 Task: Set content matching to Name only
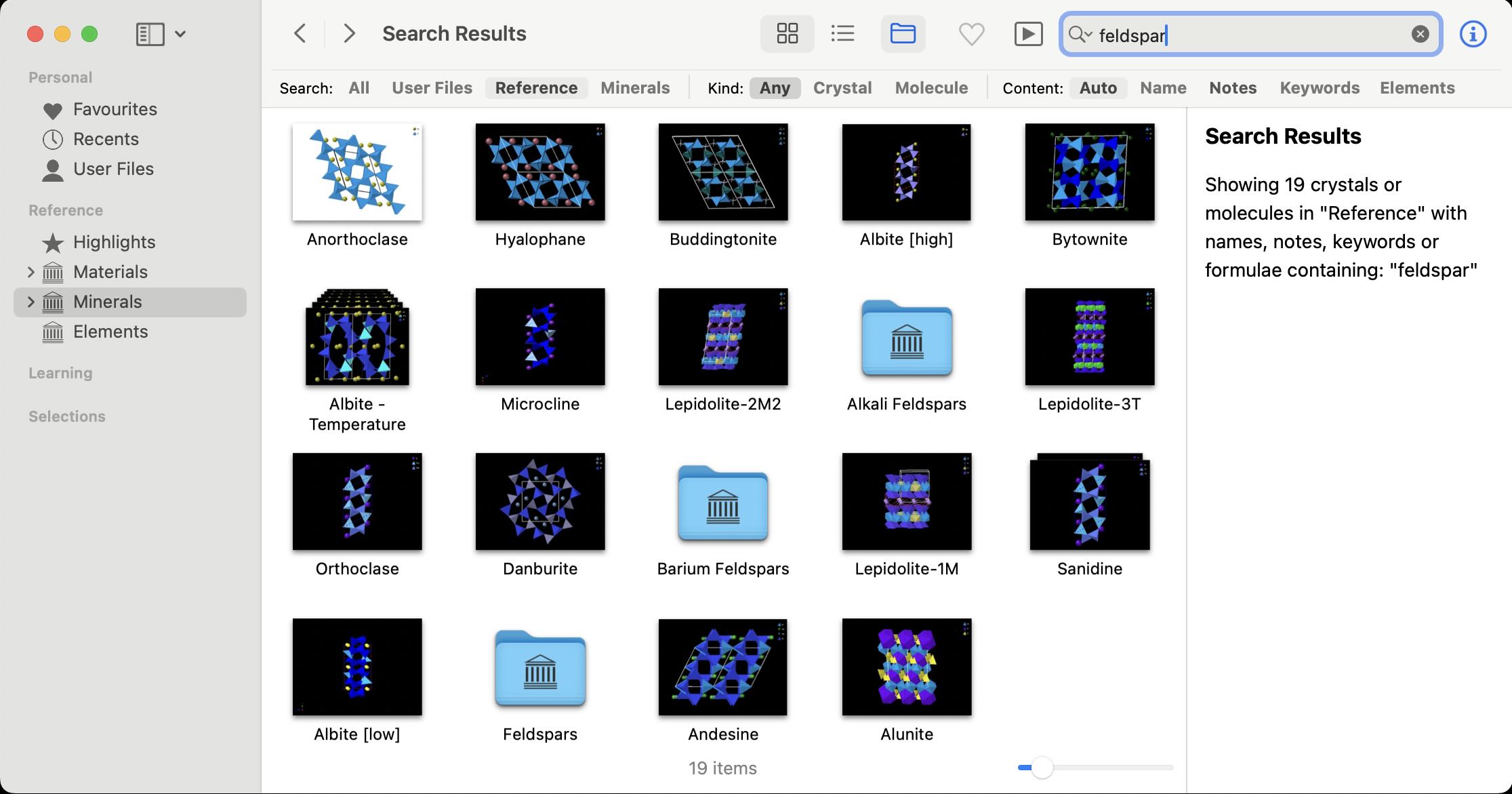click(x=1162, y=87)
